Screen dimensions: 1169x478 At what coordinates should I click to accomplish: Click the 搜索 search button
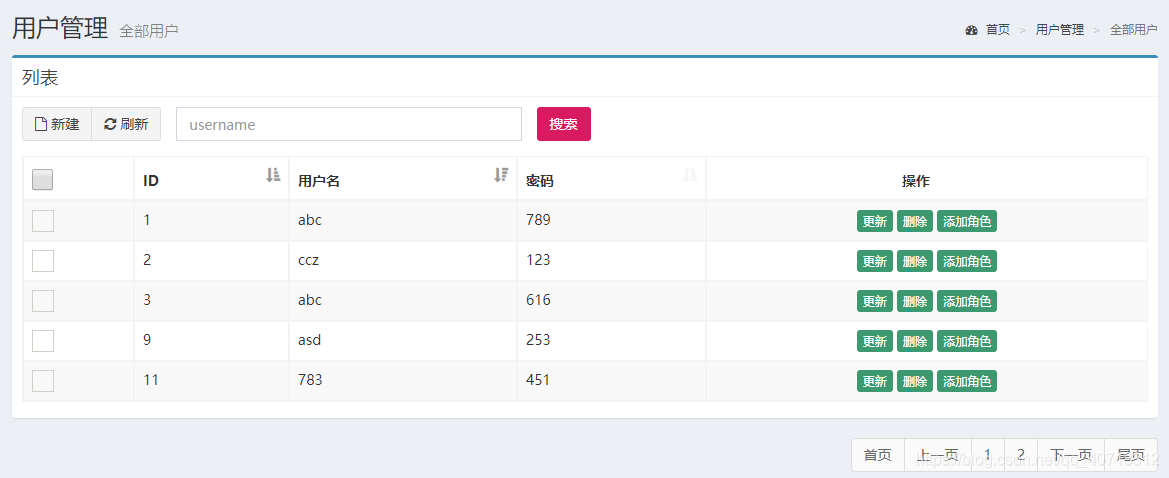(564, 124)
